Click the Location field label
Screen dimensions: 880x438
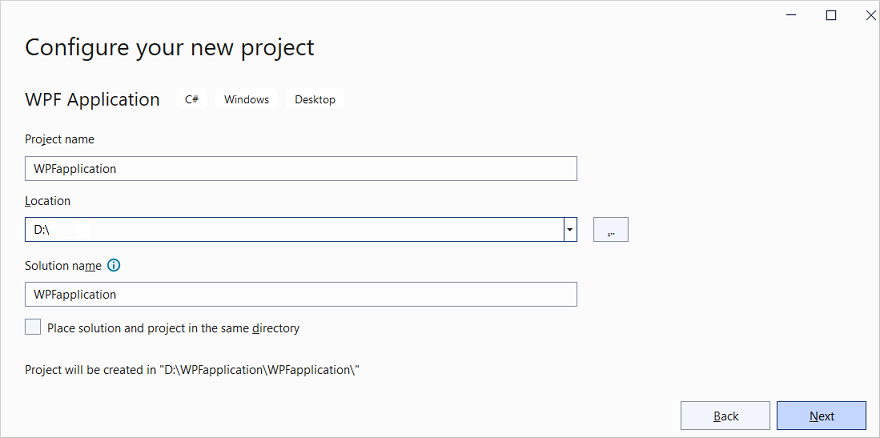[x=48, y=201]
